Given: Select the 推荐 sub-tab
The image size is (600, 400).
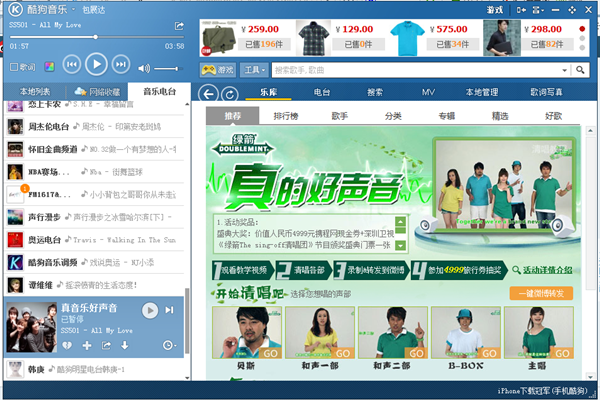Looking at the screenshot, I should click(x=233, y=116).
